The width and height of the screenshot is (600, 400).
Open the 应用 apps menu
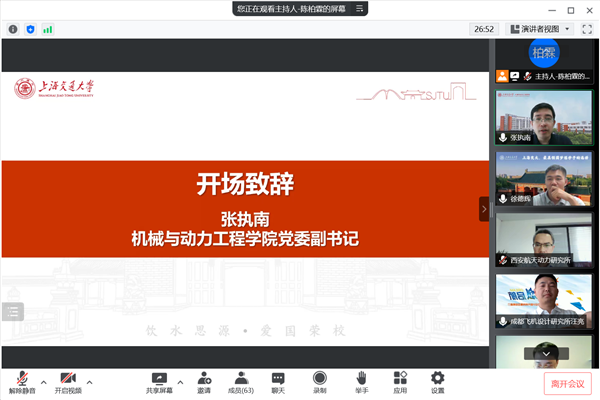[x=400, y=380]
